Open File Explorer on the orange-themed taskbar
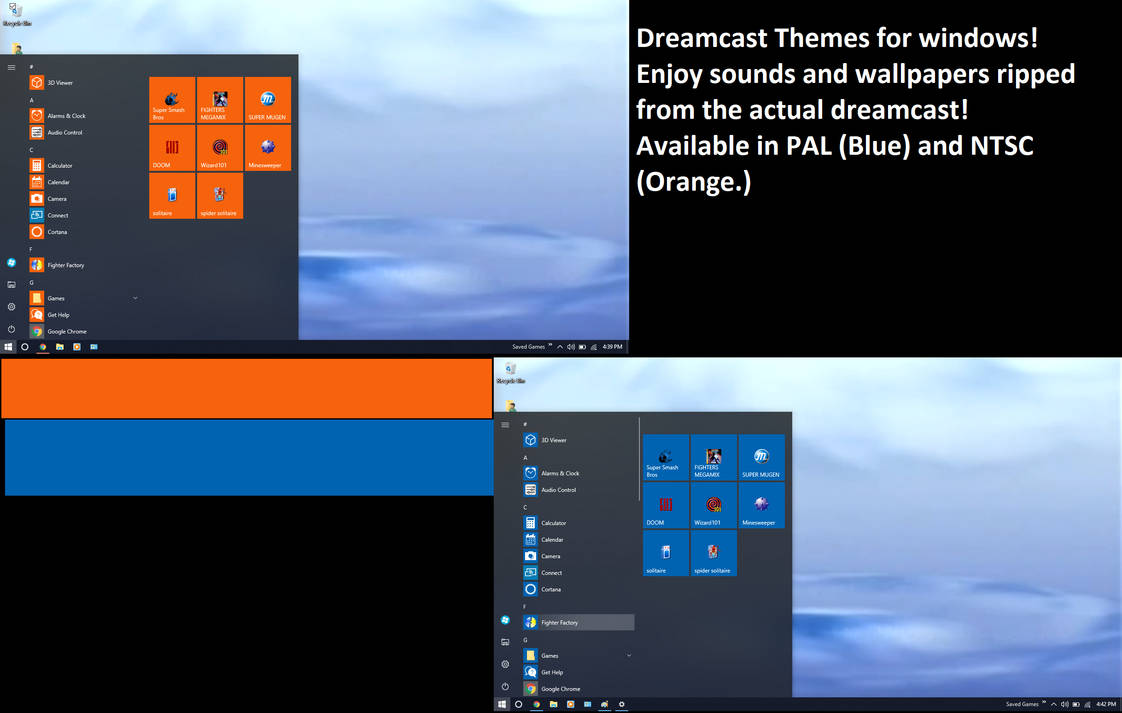Viewport: 1122px width, 713px height. tap(59, 346)
